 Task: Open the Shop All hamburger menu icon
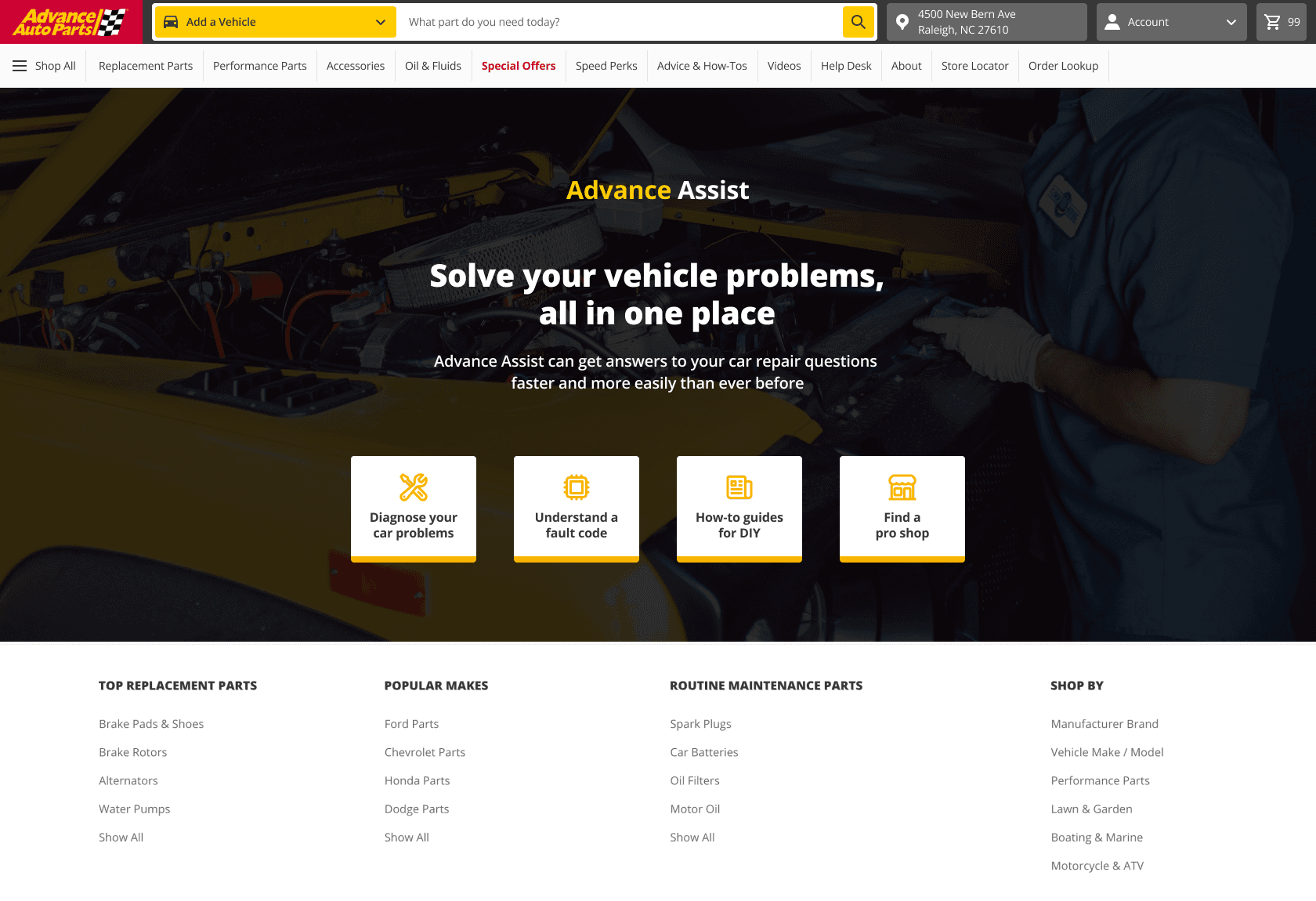[x=20, y=66]
